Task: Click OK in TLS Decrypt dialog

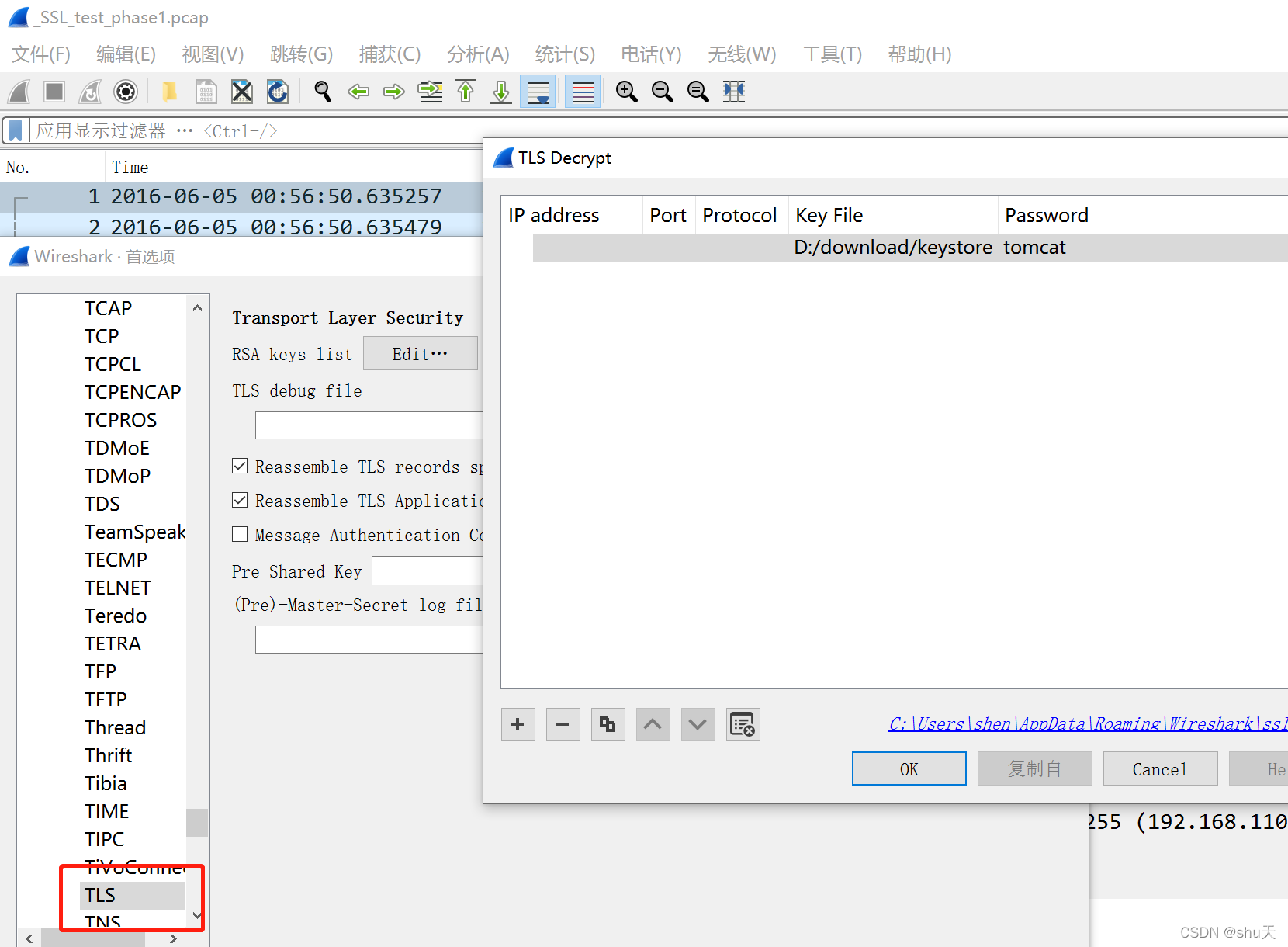Action: [909, 768]
